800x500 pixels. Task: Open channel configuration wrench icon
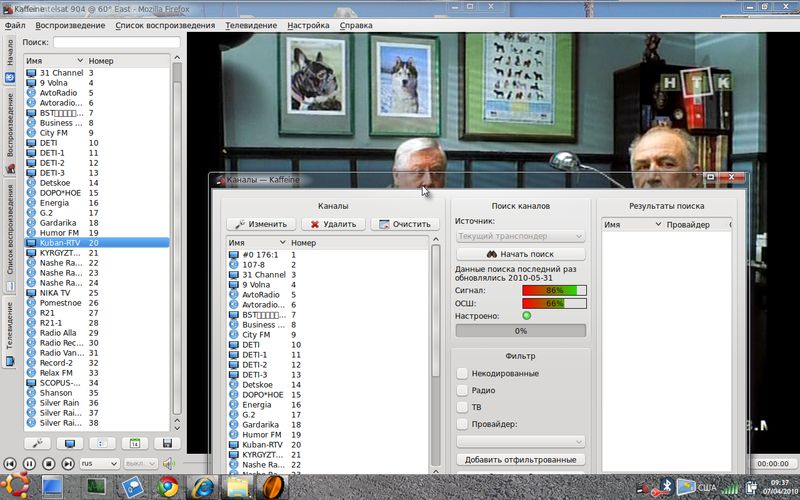pyautogui.click(x=38, y=443)
